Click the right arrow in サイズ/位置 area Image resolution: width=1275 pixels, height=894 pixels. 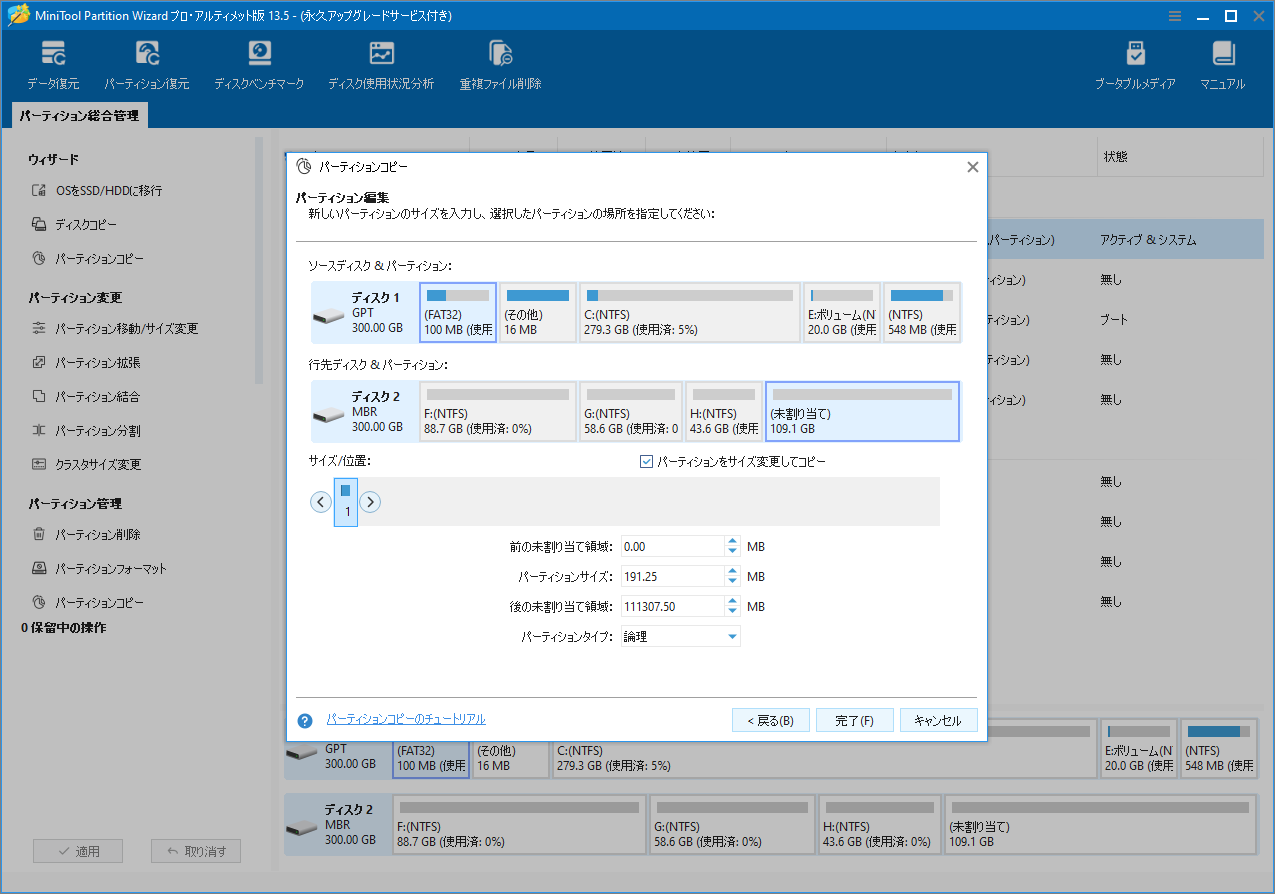[370, 501]
